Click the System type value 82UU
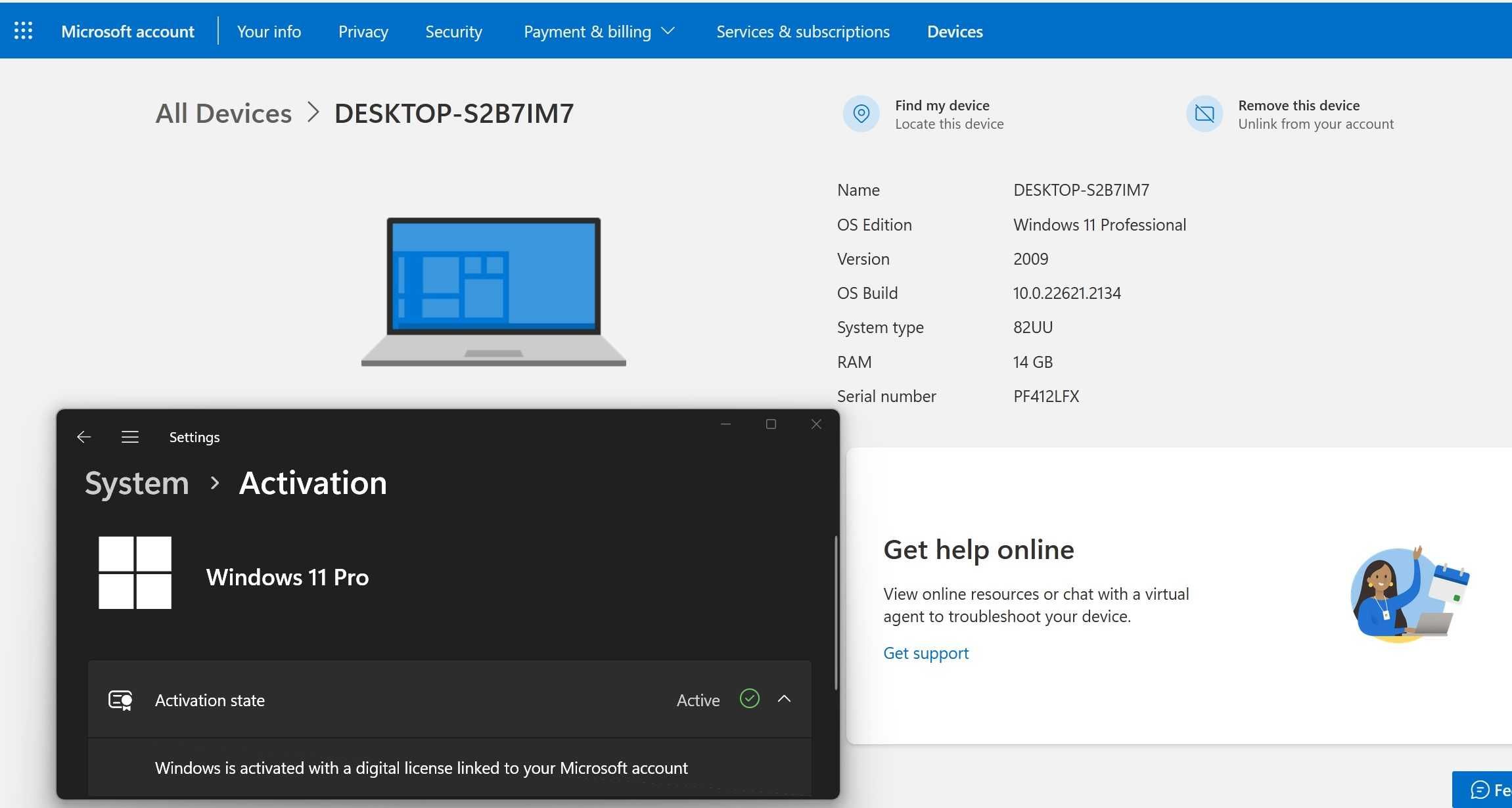The height and width of the screenshot is (808, 1512). point(1032,327)
